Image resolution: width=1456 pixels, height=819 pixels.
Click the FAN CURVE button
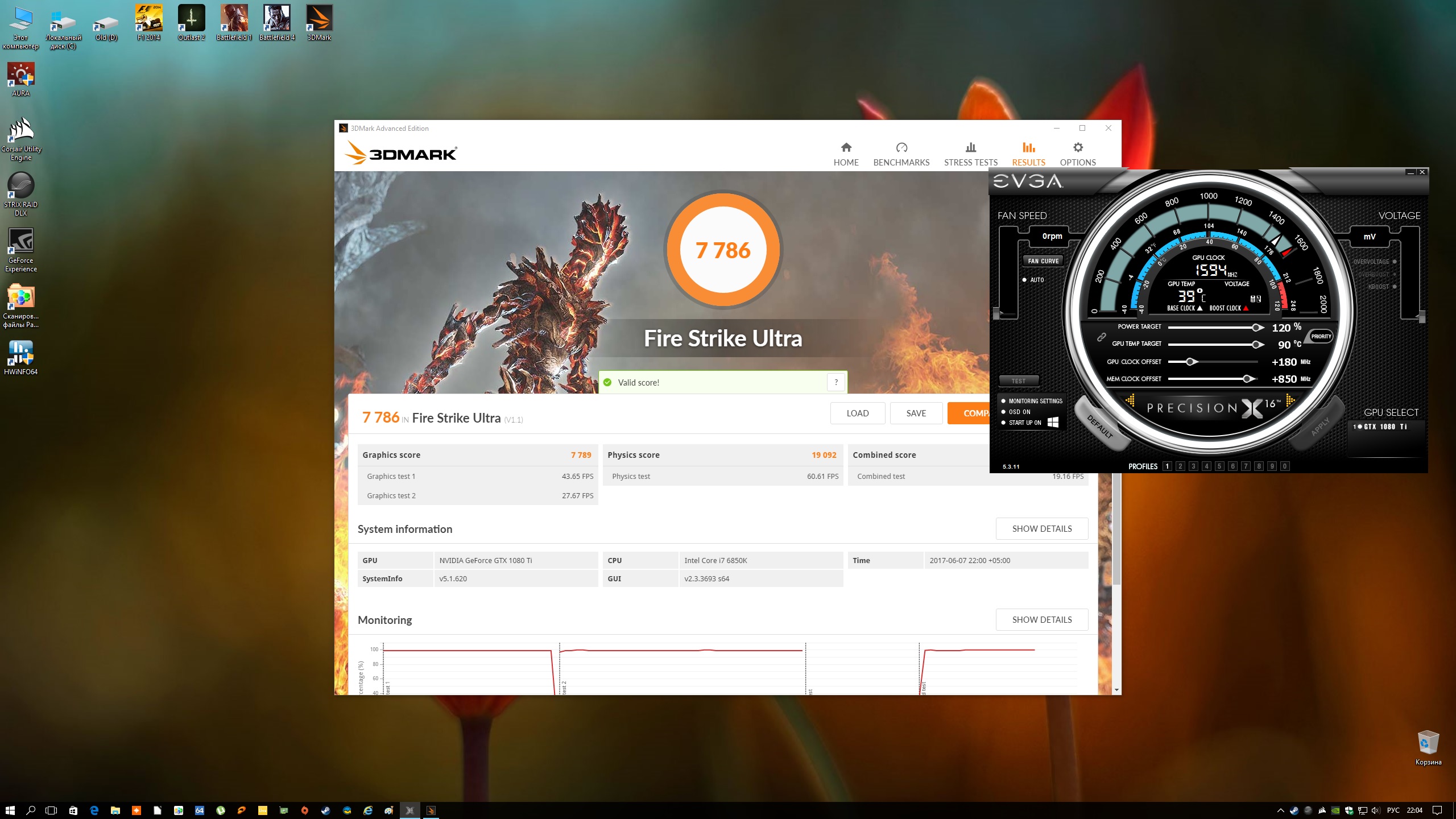click(x=1043, y=261)
